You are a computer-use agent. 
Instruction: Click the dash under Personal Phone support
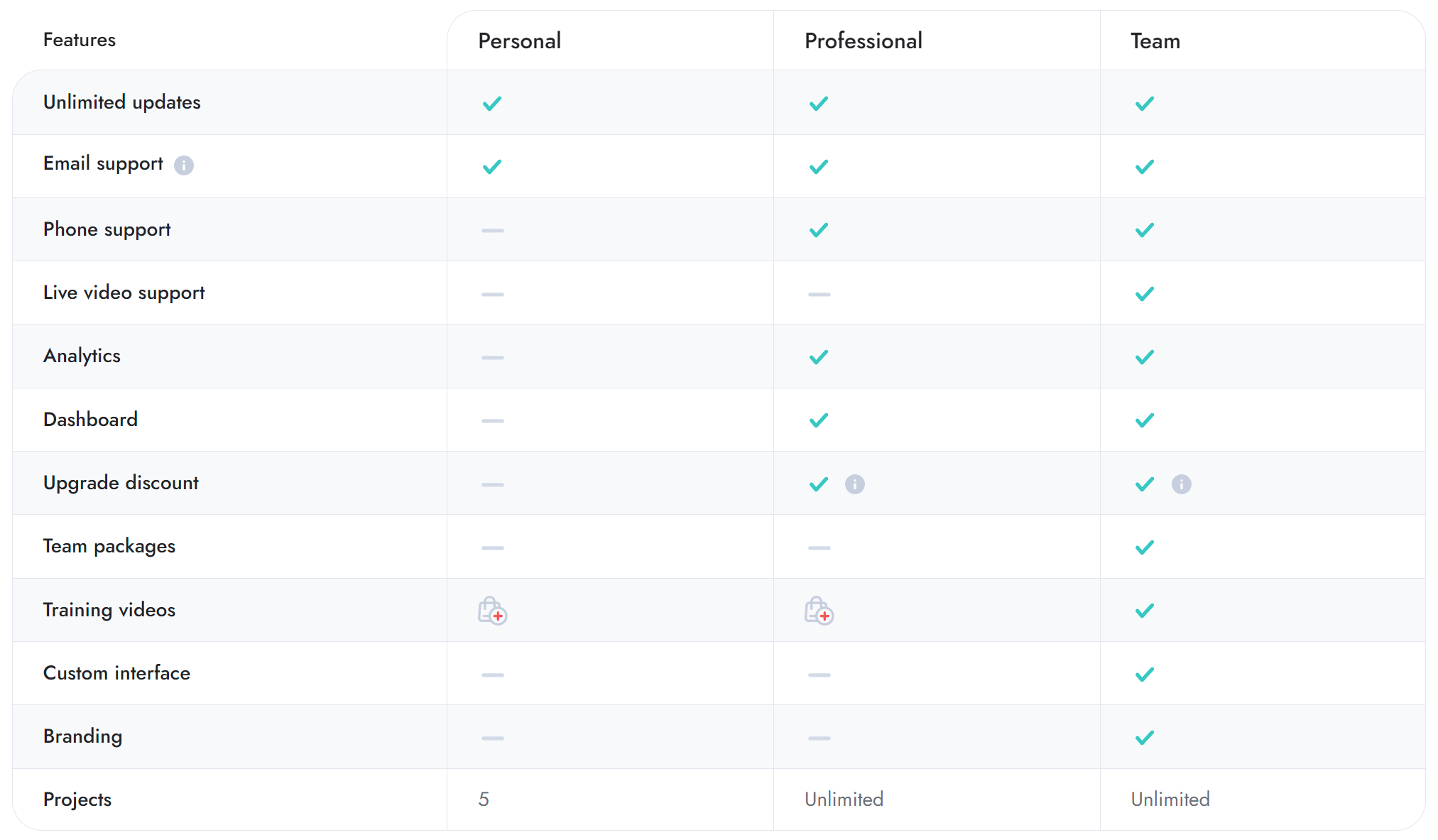(x=492, y=229)
